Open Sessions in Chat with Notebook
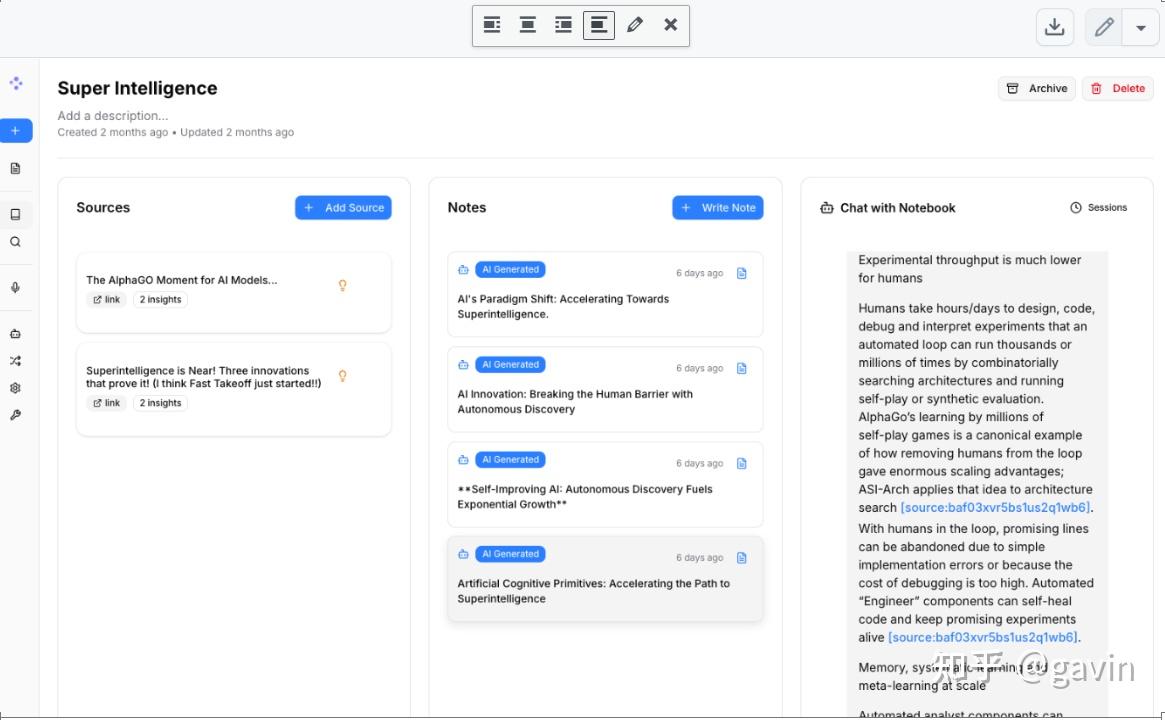Viewport: 1165px width, 720px height. [1098, 208]
